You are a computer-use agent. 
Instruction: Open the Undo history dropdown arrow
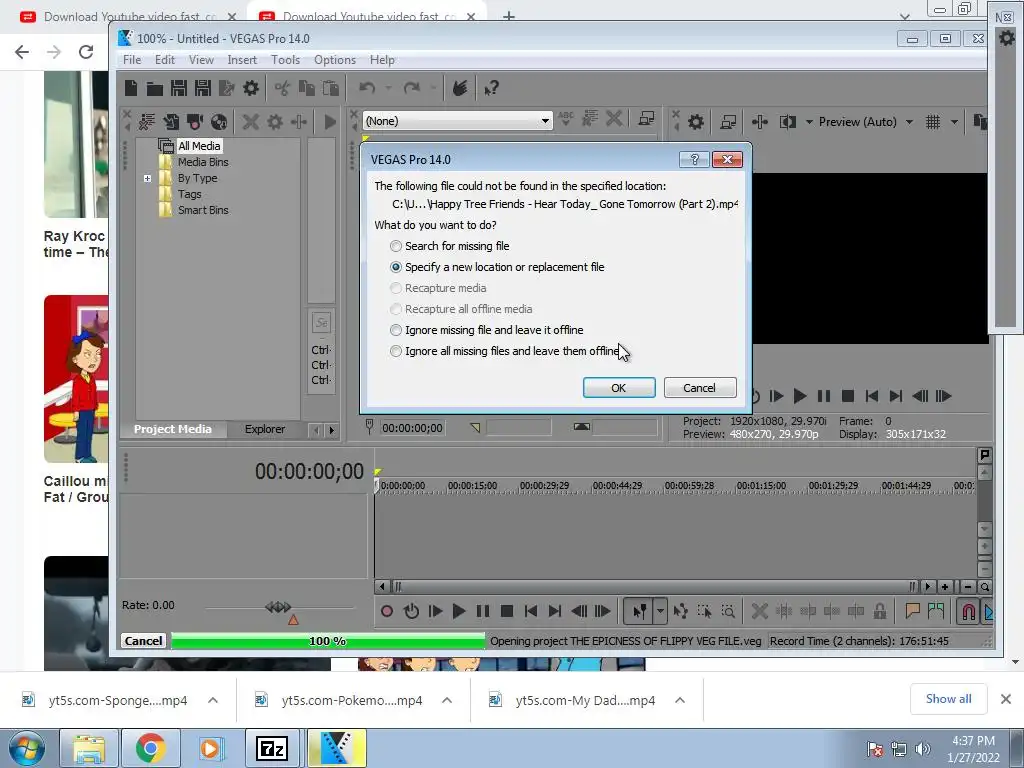coord(388,88)
